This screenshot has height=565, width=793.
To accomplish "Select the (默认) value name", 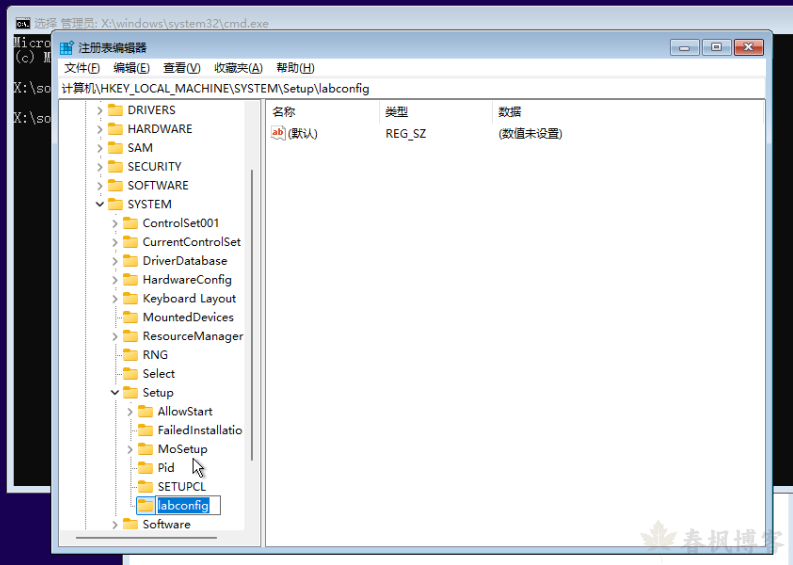I will tap(302, 134).
